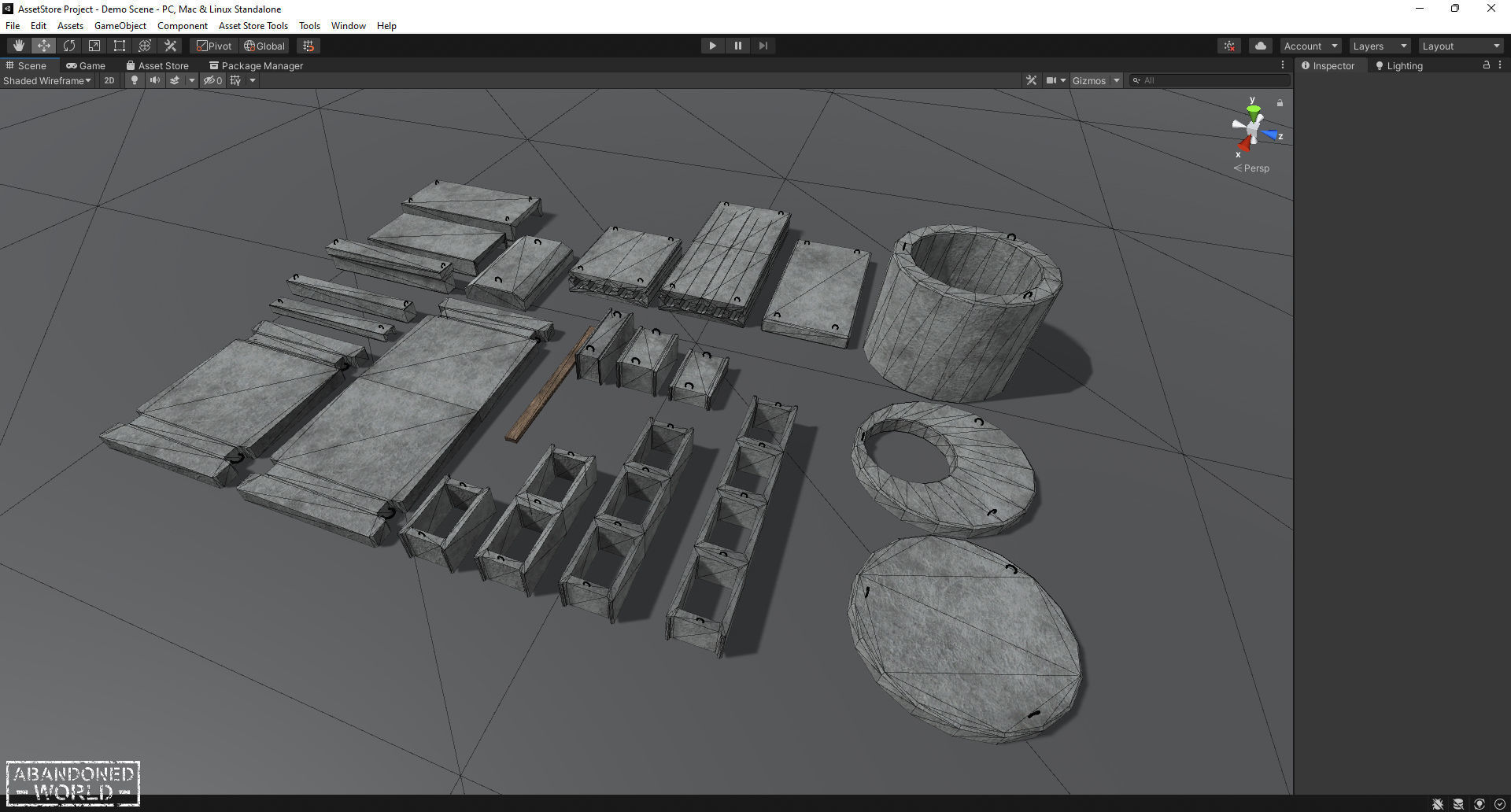
Task: Expand the scene effects options arrow
Action: coord(191,80)
